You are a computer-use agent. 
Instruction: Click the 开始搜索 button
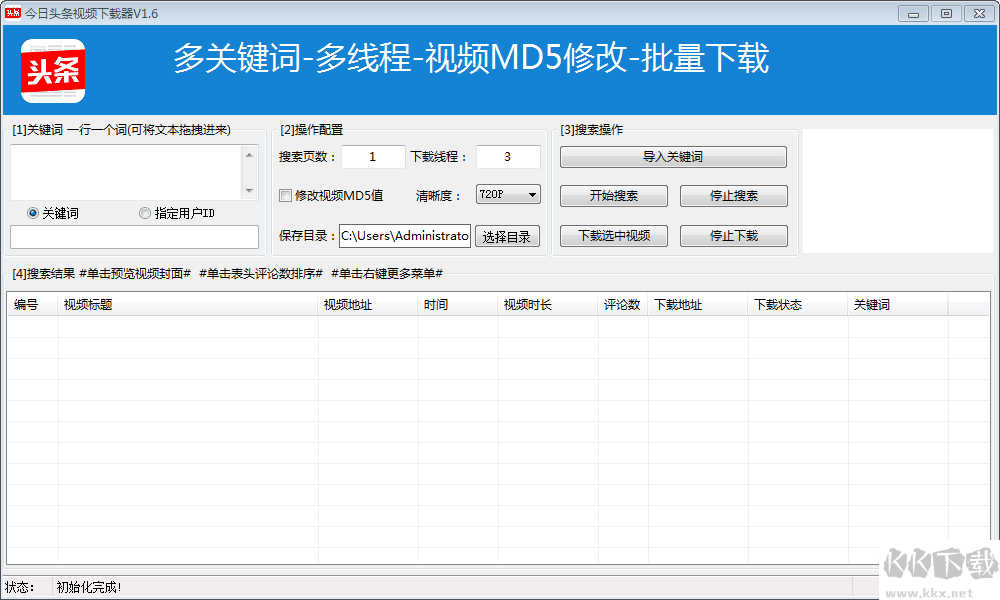coord(613,195)
